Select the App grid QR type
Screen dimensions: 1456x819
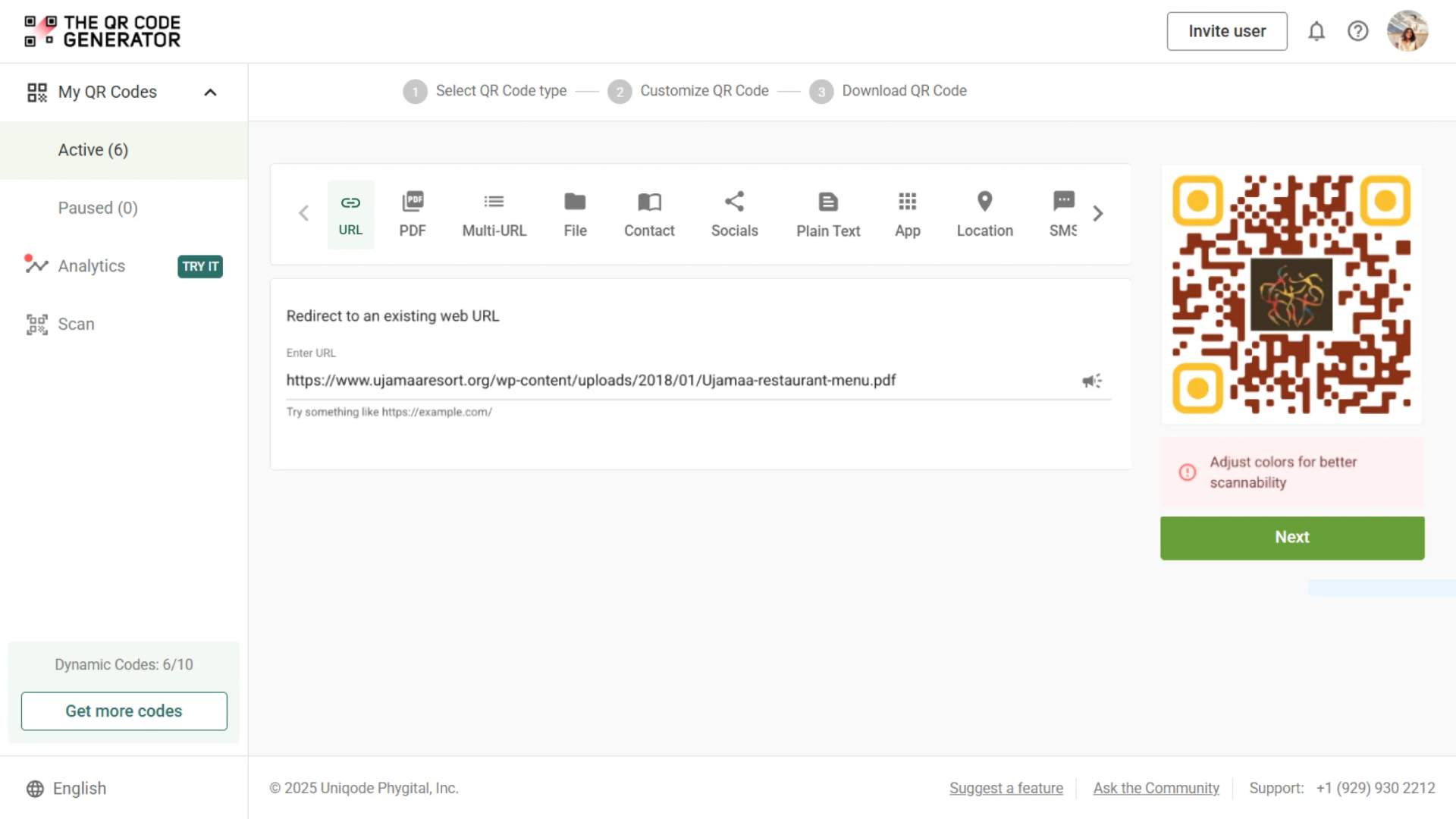pyautogui.click(x=908, y=214)
